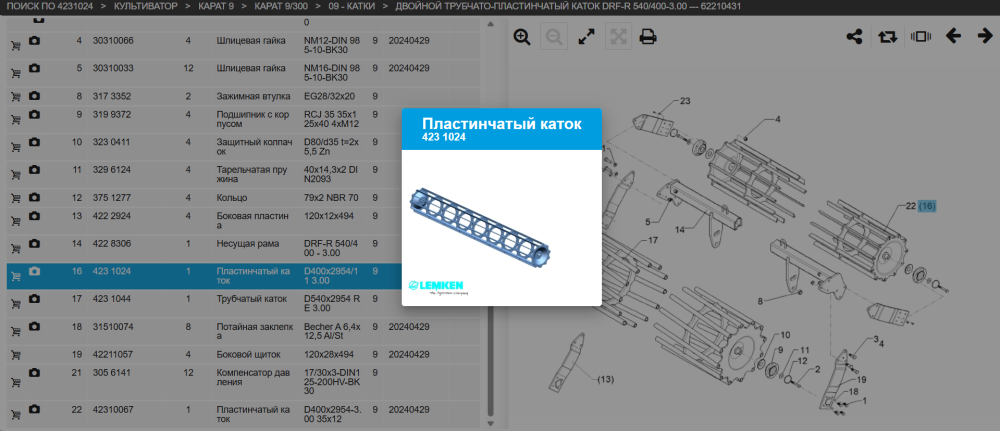Print the parts diagram
The height and width of the screenshot is (431, 1000).
(x=648, y=37)
